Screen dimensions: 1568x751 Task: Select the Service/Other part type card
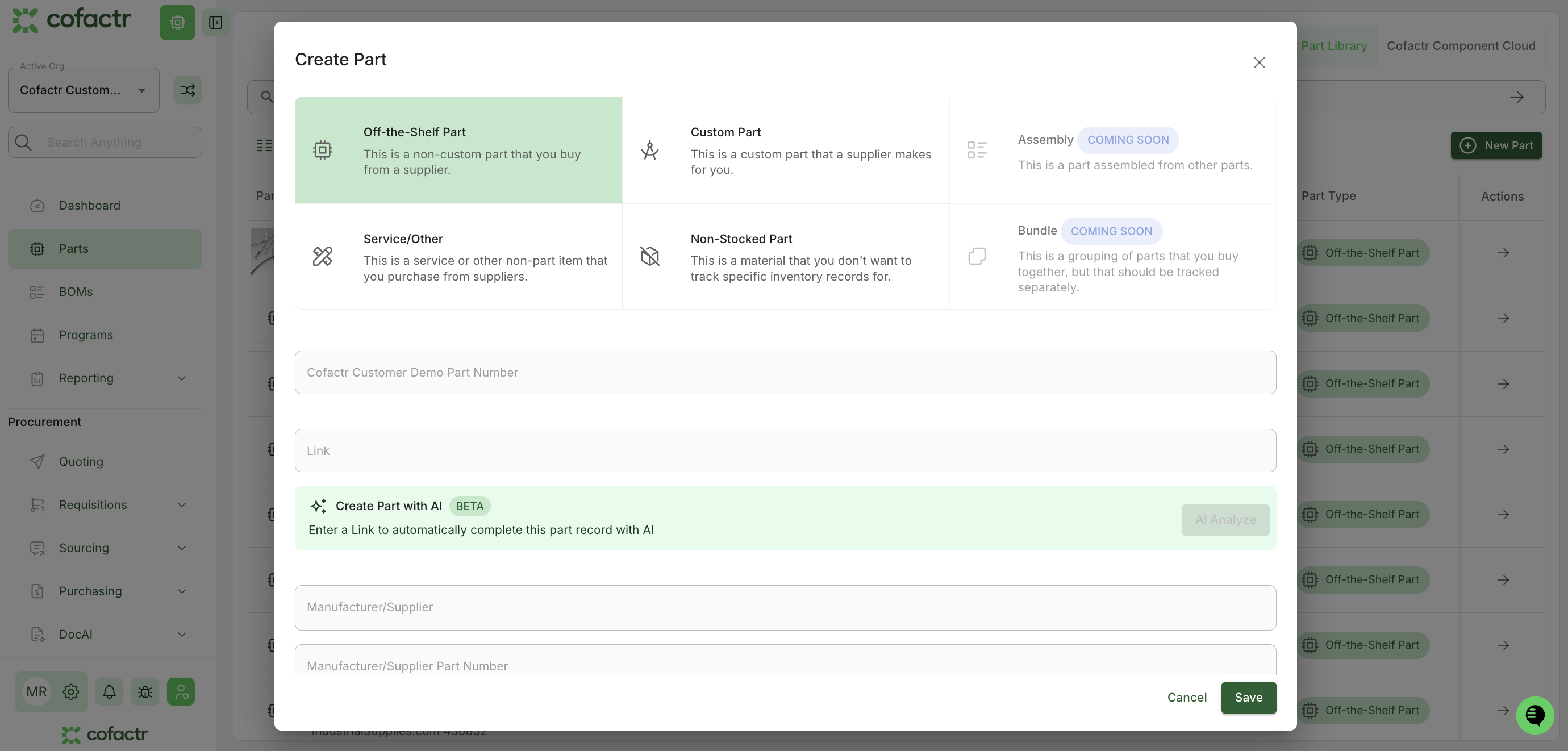(458, 256)
